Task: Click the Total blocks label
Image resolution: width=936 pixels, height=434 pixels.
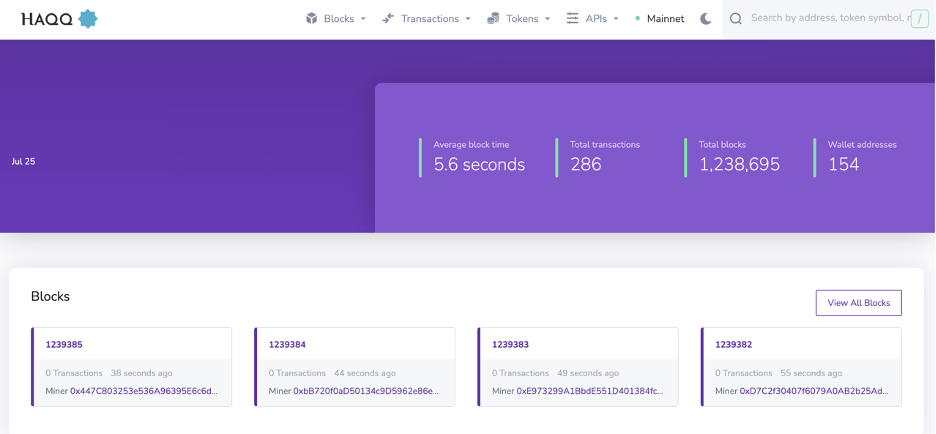Action: coord(722,144)
